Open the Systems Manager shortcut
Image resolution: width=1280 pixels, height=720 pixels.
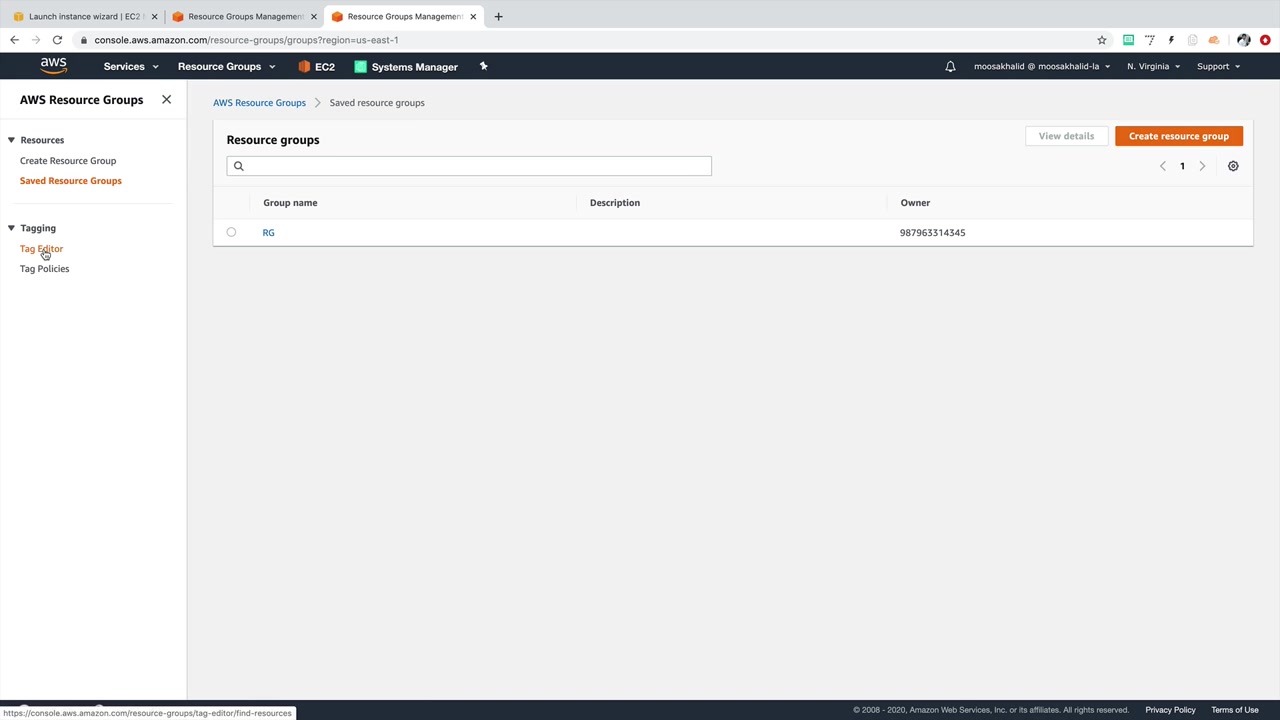406,67
